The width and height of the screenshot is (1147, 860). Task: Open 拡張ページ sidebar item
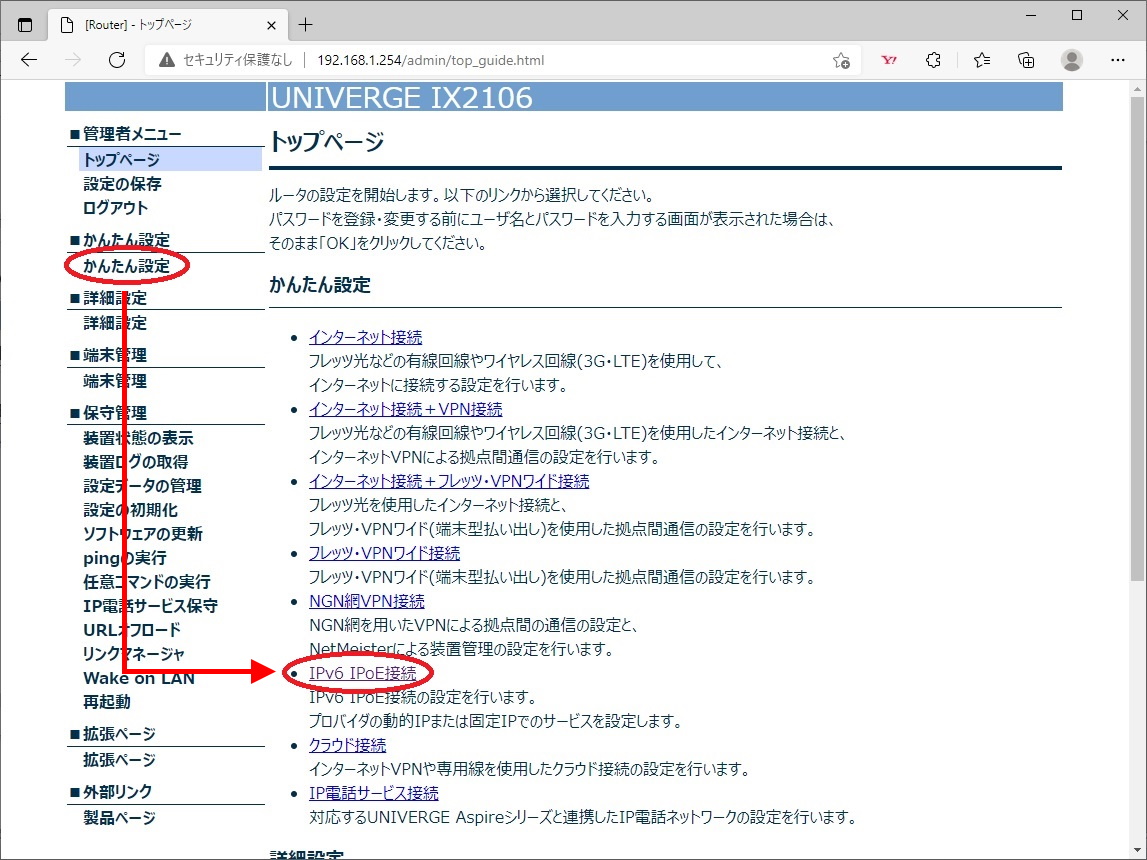(119, 760)
